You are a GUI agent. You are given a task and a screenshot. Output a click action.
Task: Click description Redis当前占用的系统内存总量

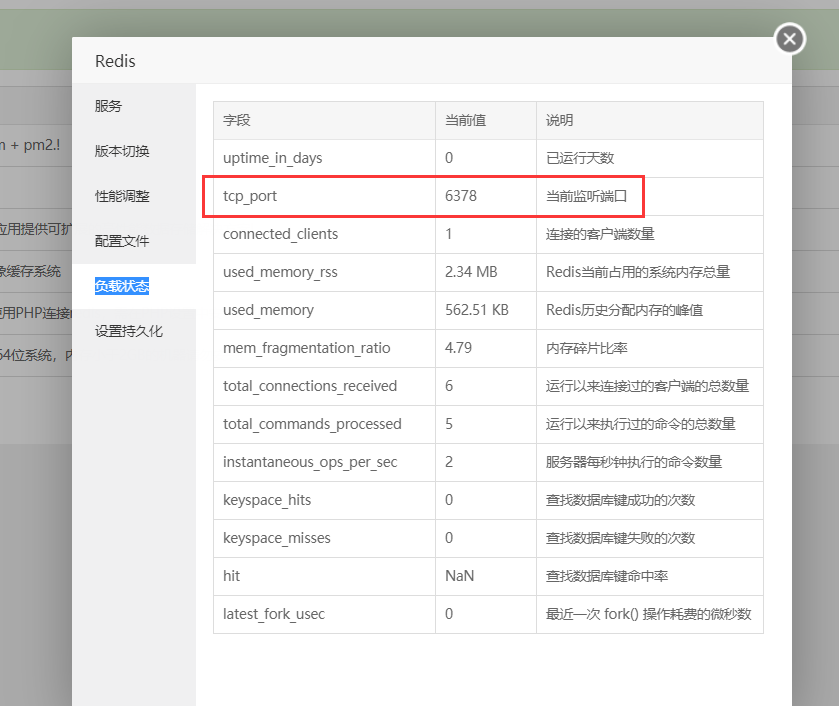(x=638, y=272)
